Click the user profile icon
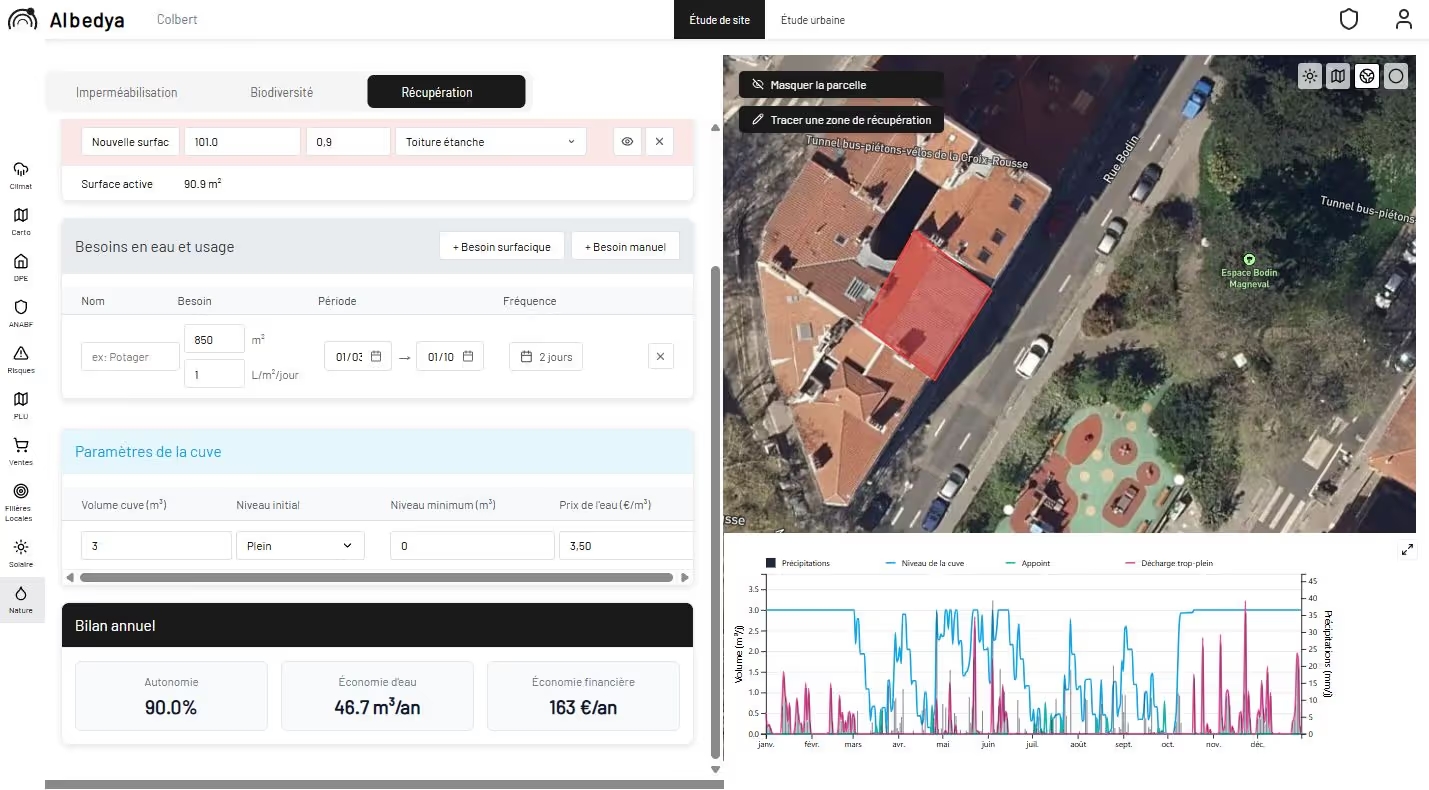This screenshot has width=1429, height=790. 1404,20
